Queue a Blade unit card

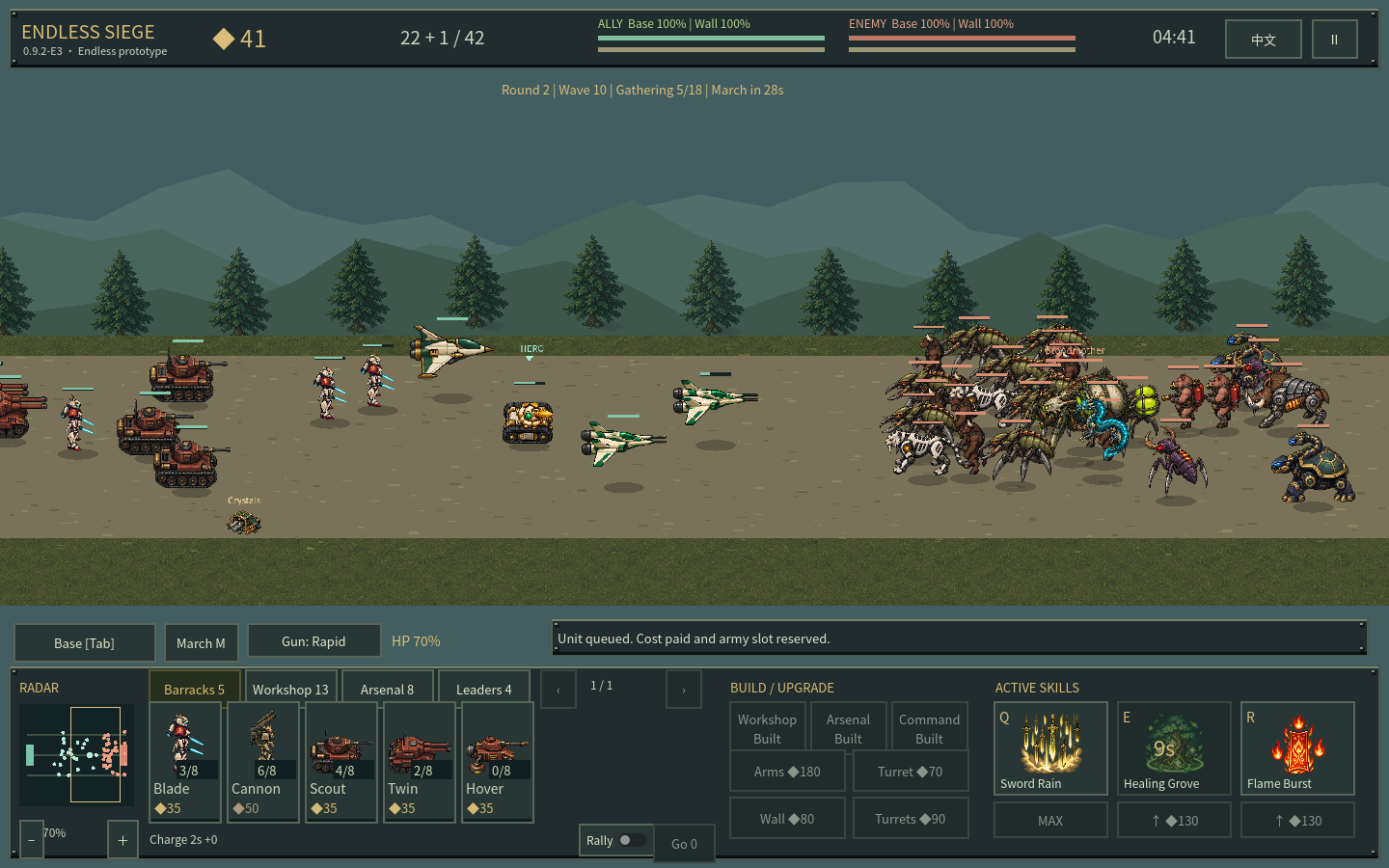coord(185,762)
